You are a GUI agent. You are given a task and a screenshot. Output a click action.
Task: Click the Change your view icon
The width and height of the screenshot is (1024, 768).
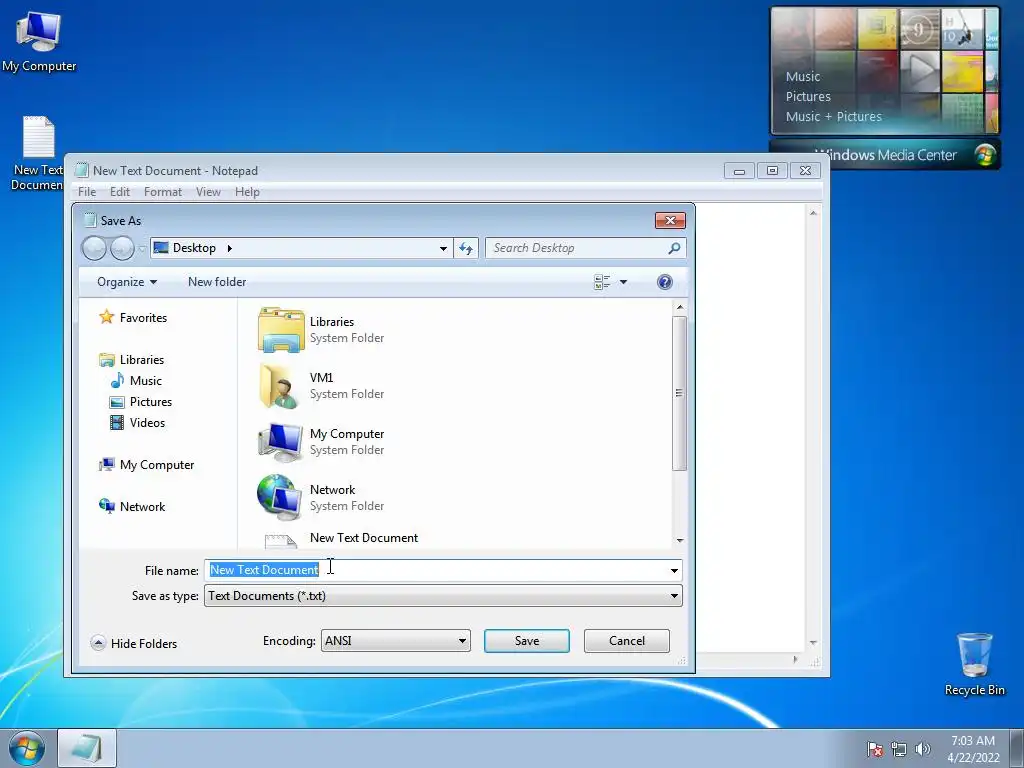click(x=602, y=282)
